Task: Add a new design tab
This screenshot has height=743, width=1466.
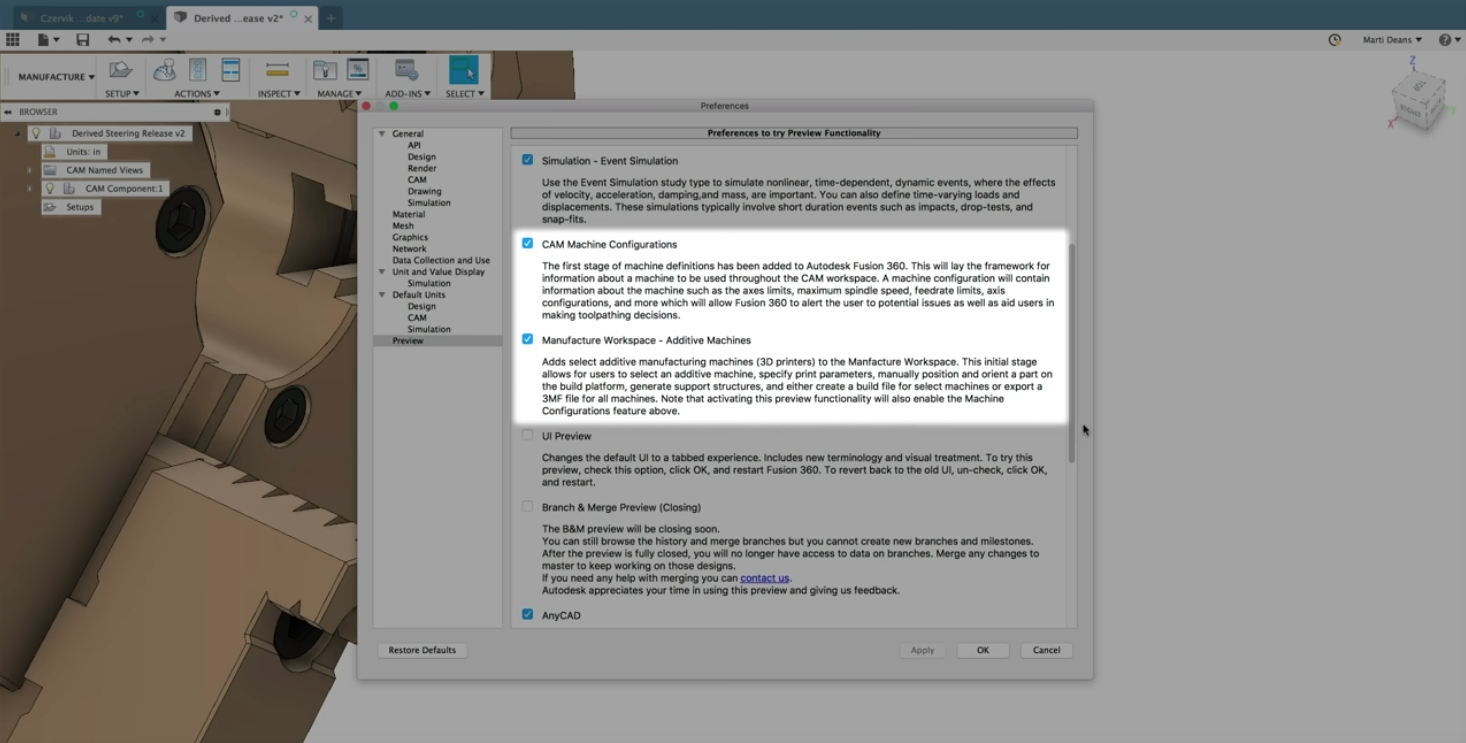Action: click(331, 18)
